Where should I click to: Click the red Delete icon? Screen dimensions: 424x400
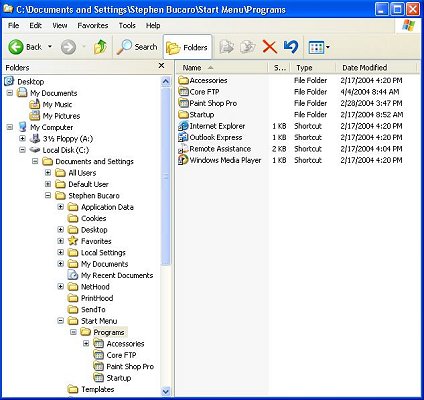270,47
